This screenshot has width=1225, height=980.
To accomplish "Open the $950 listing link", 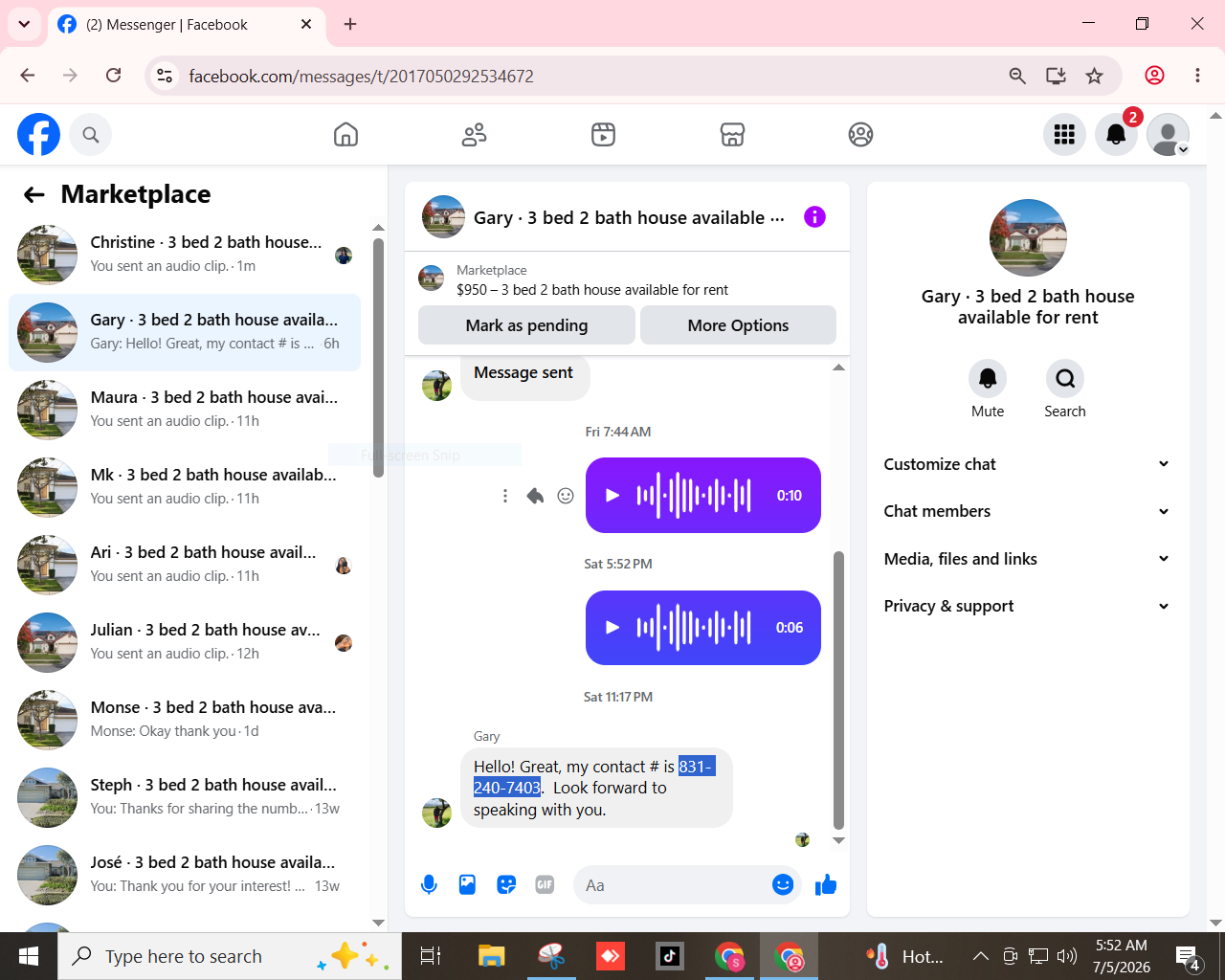I will tap(592, 290).
